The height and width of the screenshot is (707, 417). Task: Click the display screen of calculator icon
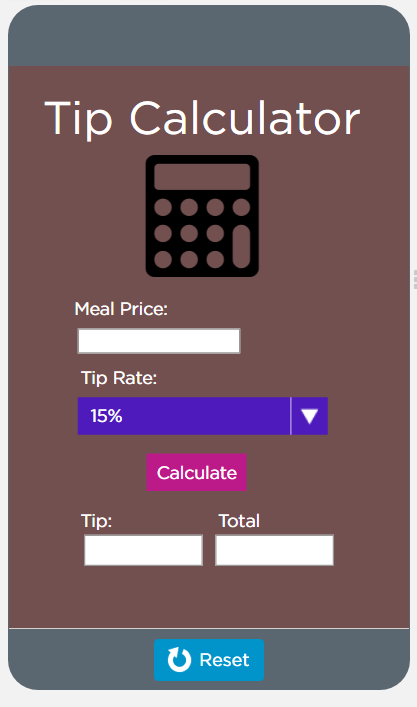(x=202, y=176)
